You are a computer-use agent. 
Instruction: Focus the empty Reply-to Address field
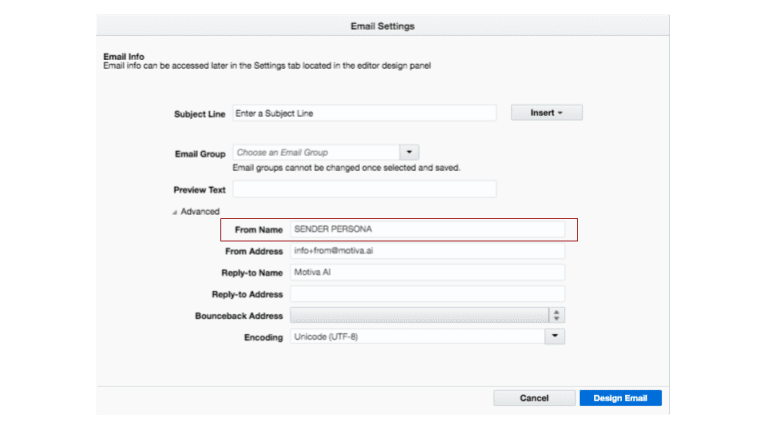click(427, 294)
